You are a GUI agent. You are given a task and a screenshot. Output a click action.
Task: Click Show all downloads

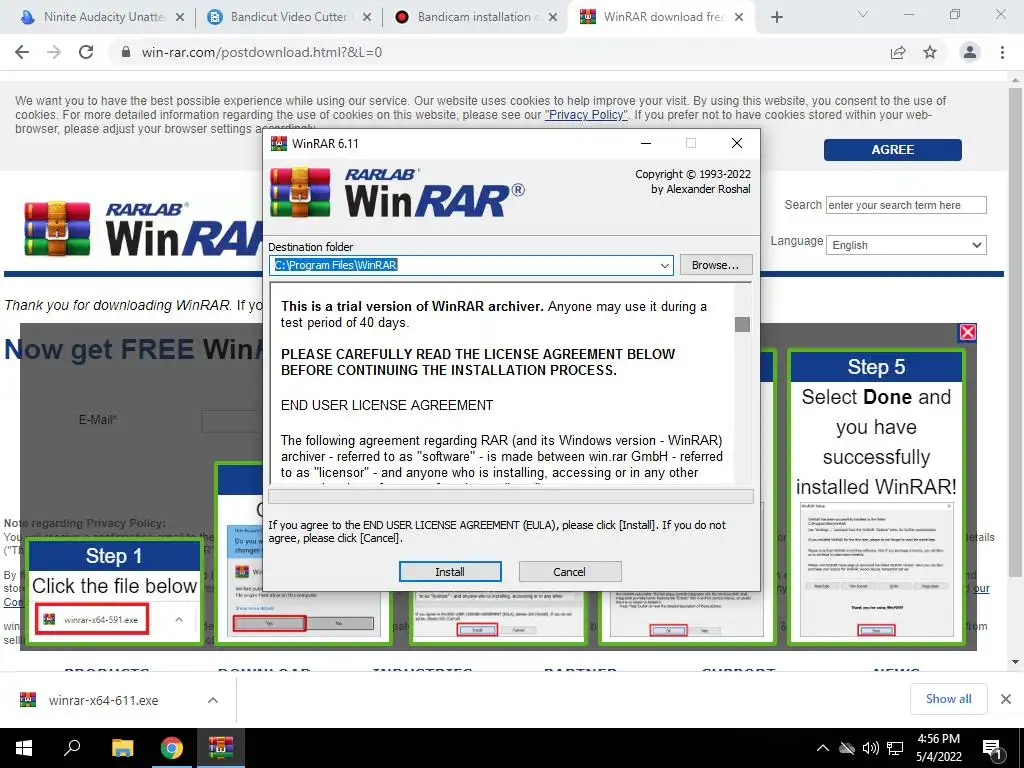point(948,699)
